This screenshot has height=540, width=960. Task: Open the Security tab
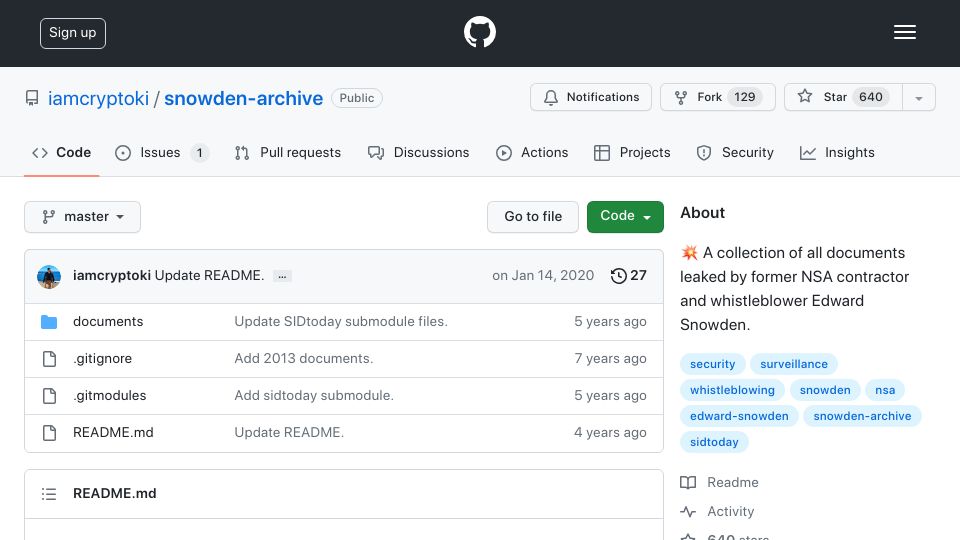(735, 152)
